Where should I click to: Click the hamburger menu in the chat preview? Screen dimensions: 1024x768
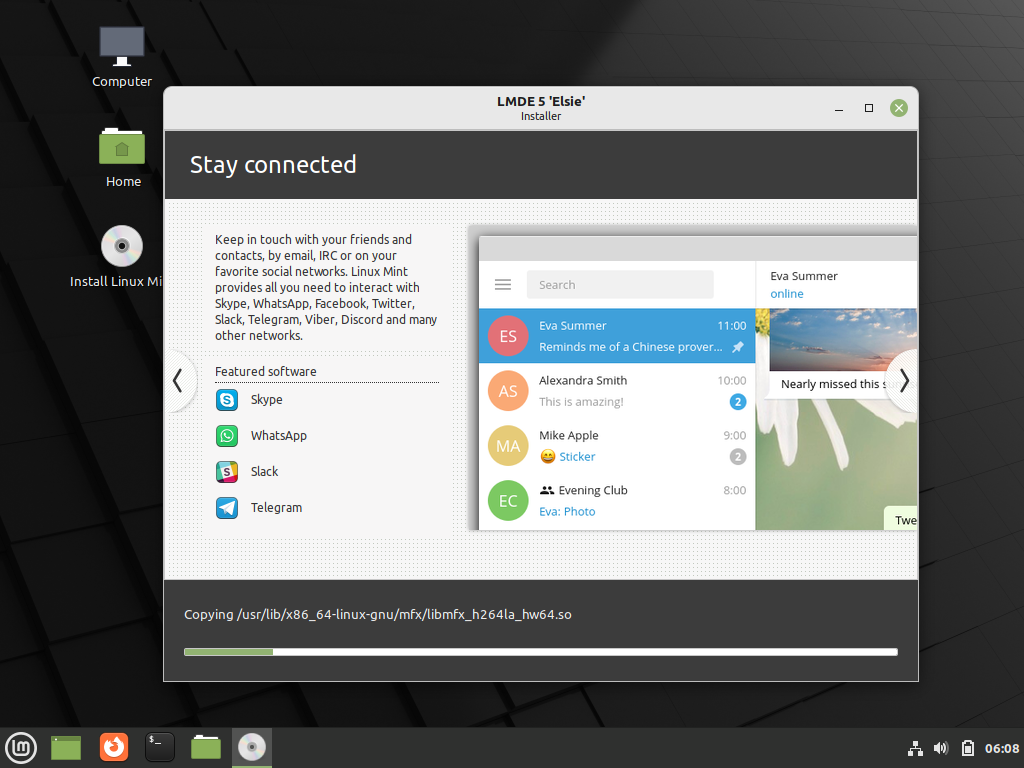pos(503,285)
